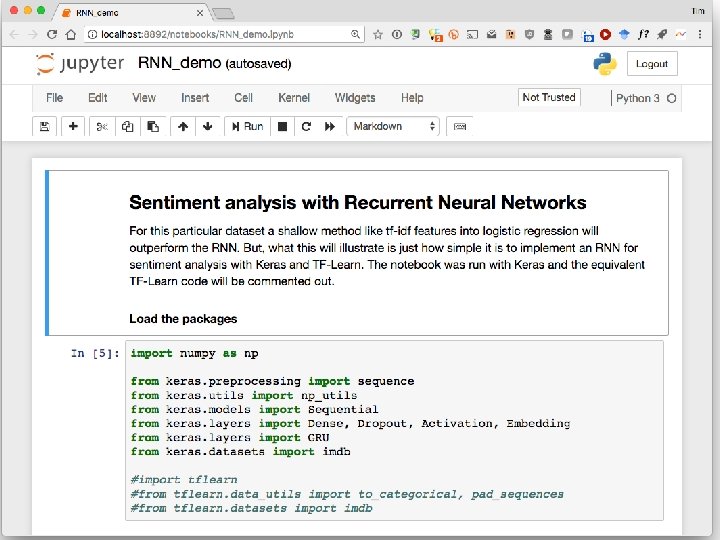The width and height of the screenshot is (720, 540).
Task: Move selected cell up arrow
Action: (x=183, y=126)
